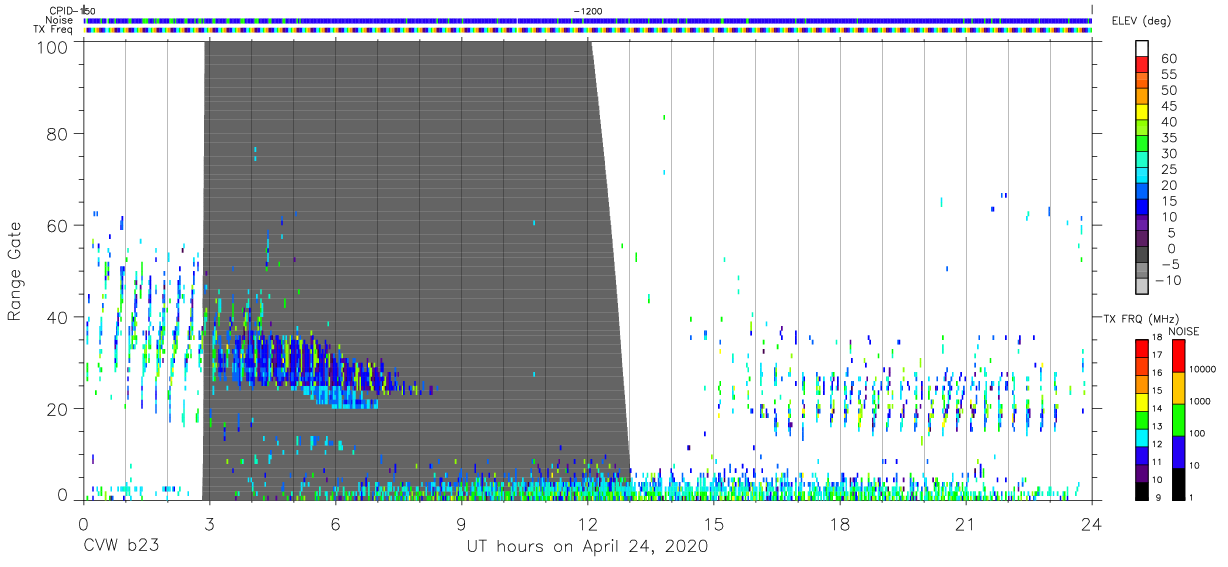Select blue ELEV segment between 15 and 20
This screenshot has width=1228, height=567.
pos(1142,193)
